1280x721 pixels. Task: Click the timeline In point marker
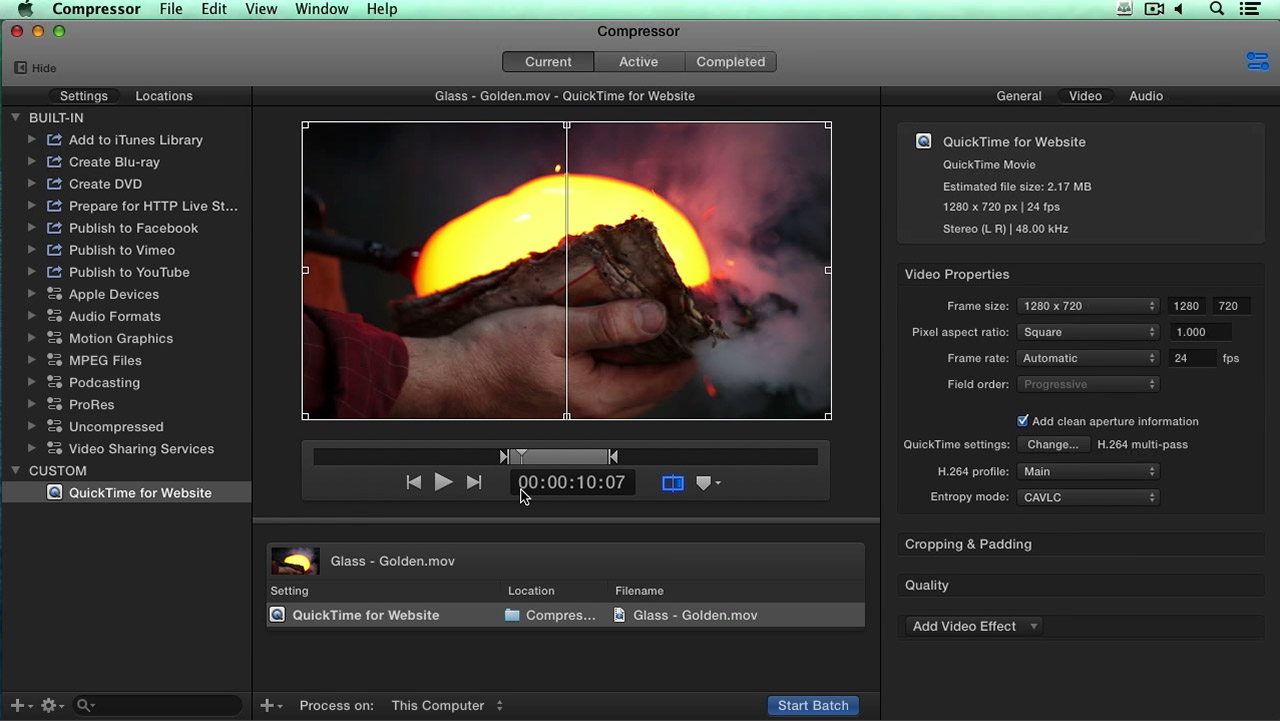point(504,456)
